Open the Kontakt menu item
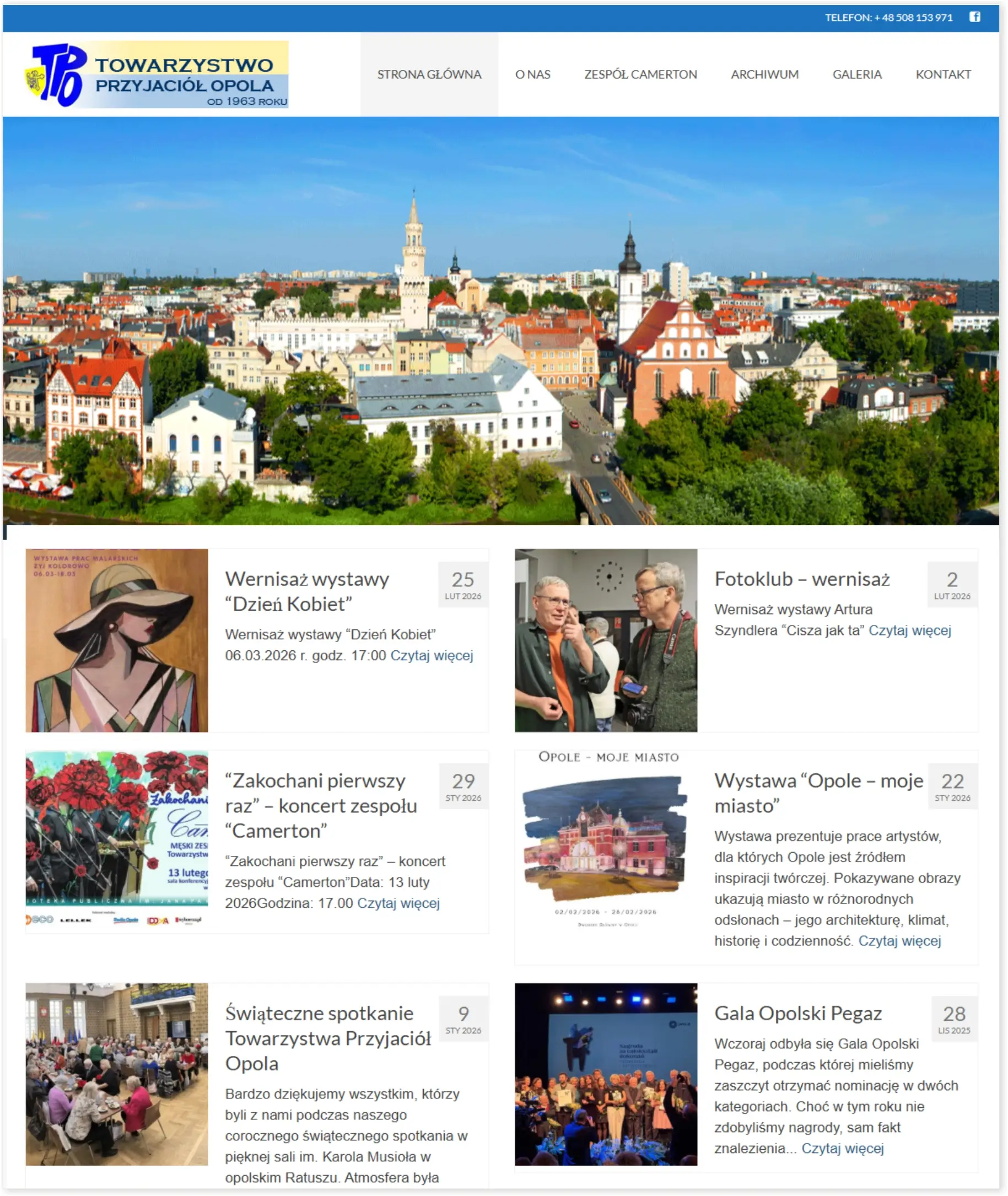 click(x=943, y=74)
